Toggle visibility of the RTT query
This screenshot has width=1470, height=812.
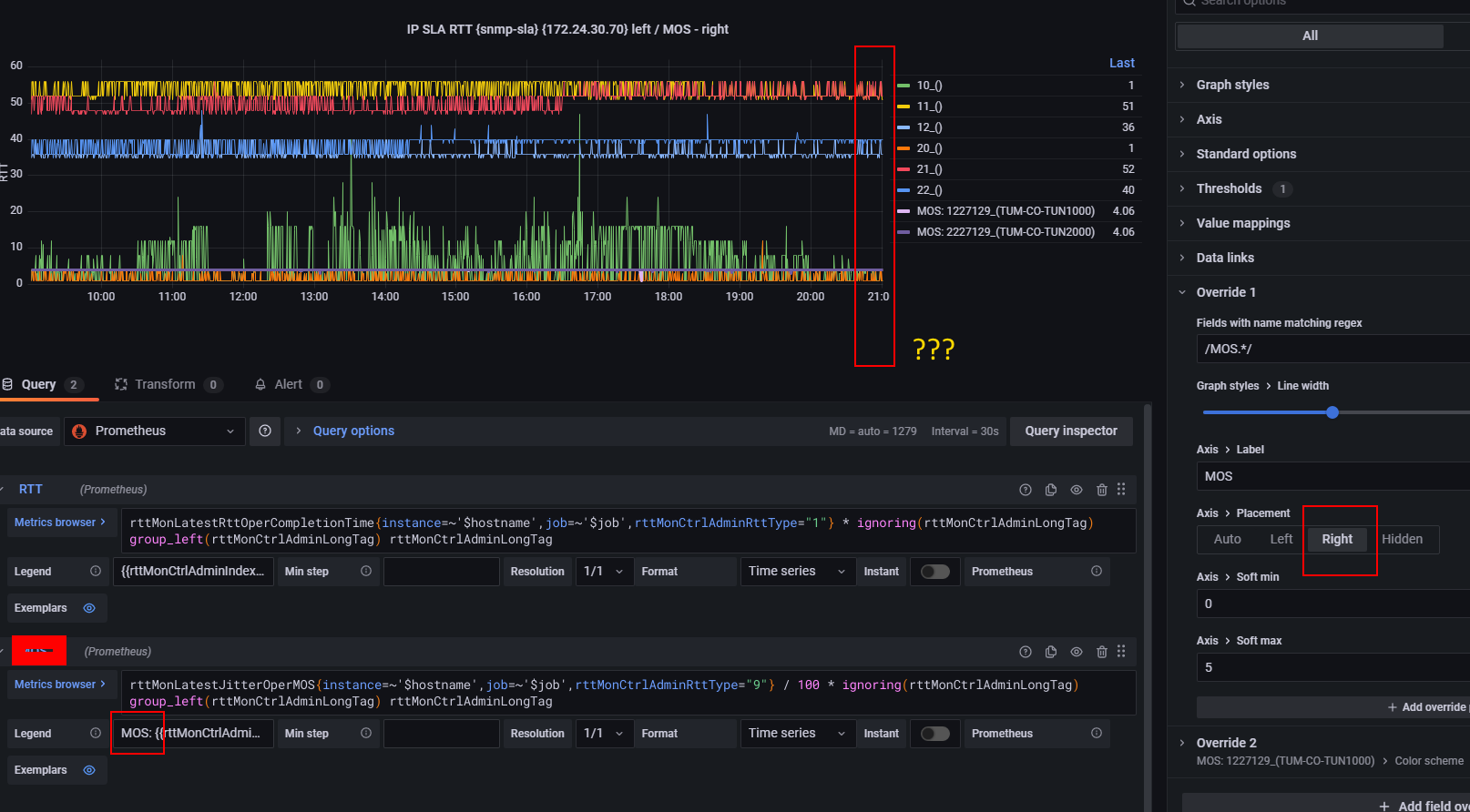tap(1077, 490)
